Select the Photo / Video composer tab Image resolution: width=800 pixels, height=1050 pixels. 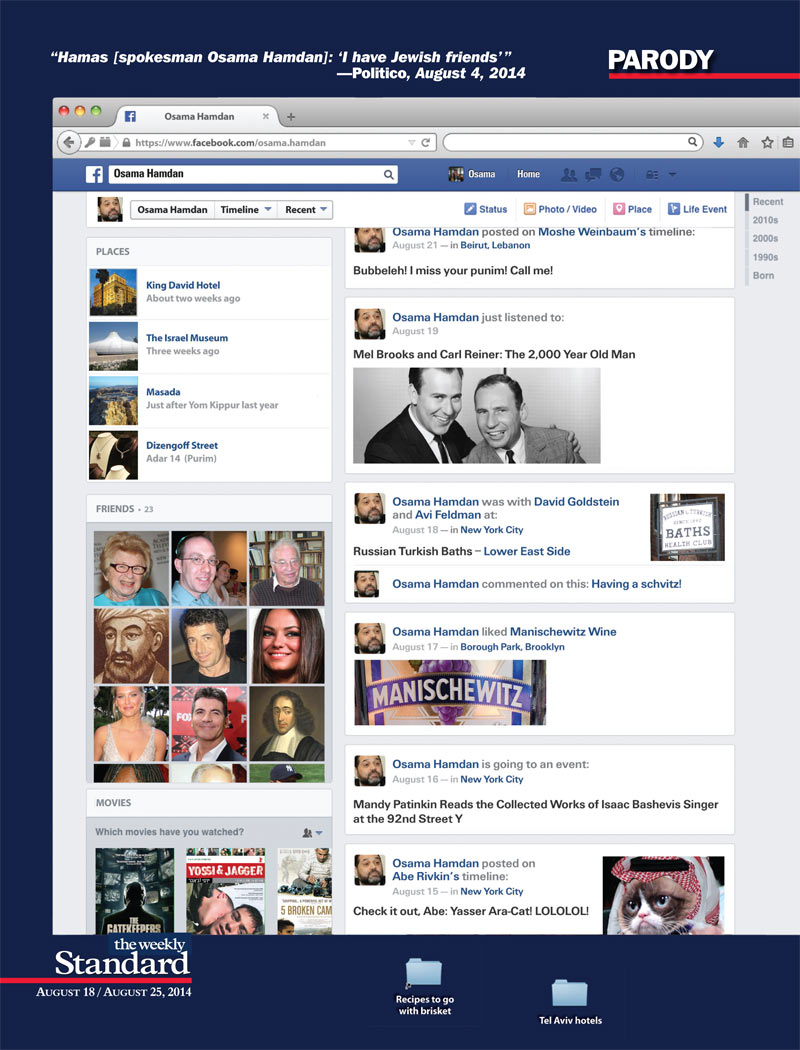tap(560, 210)
